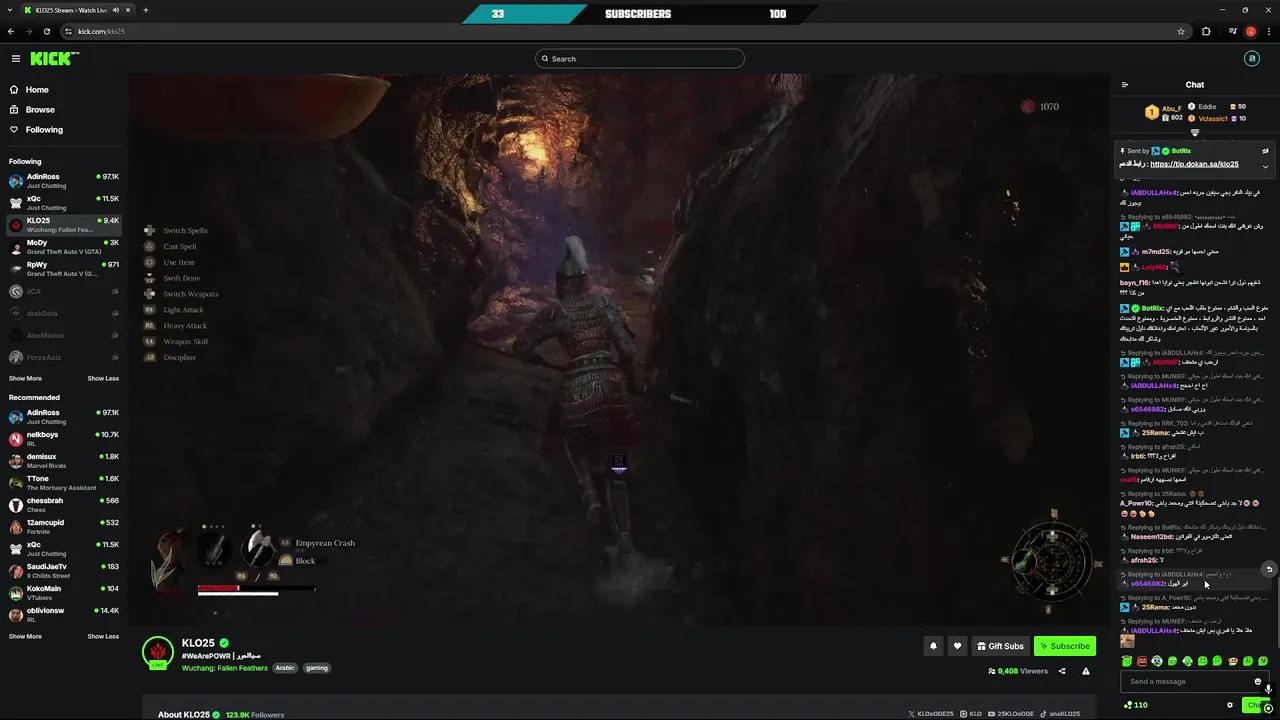Click Show More under Recommended
The image size is (1280, 720).
click(25, 637)
